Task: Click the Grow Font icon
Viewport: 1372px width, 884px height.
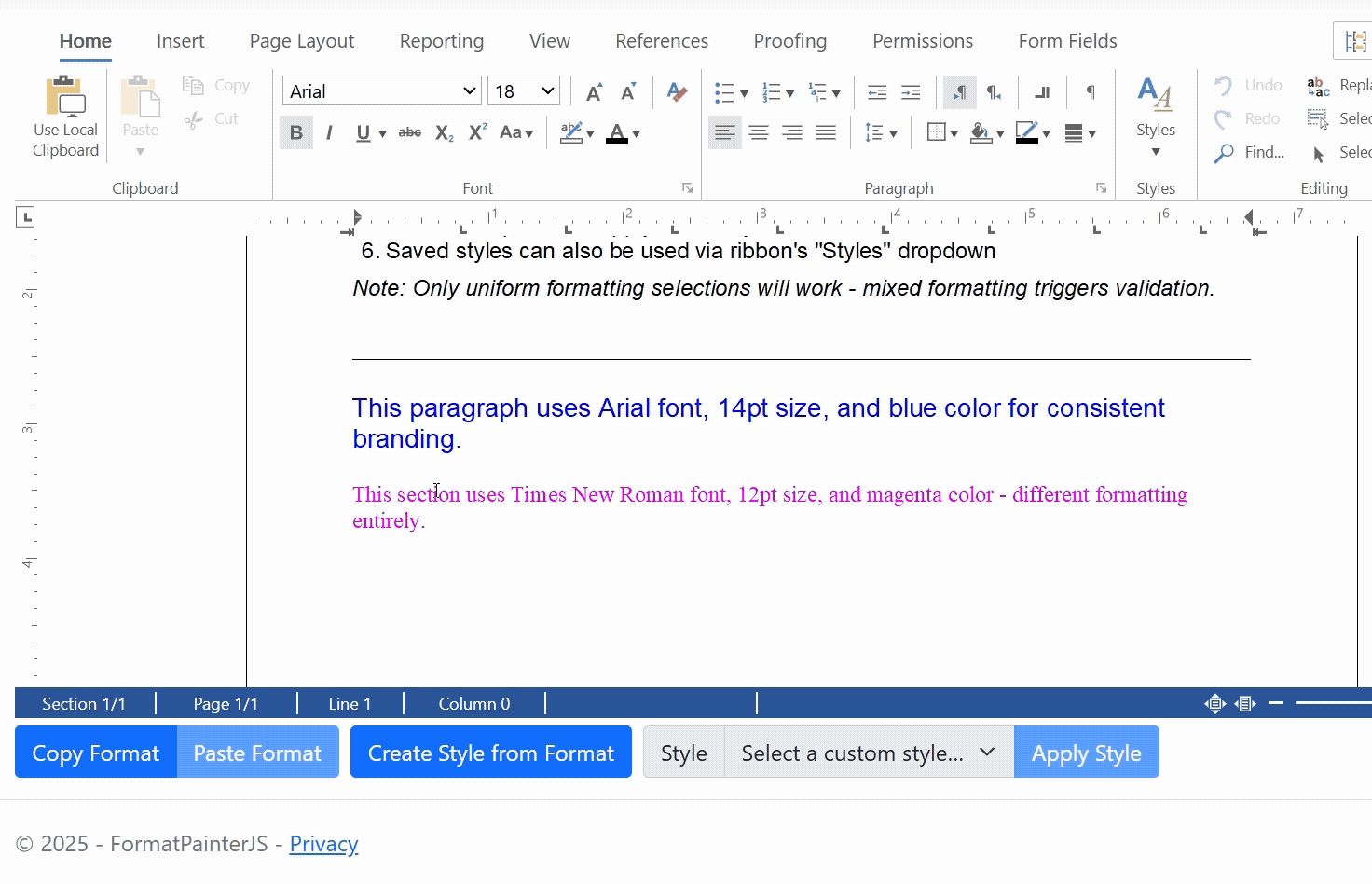Action: click(x=594, y=92)
